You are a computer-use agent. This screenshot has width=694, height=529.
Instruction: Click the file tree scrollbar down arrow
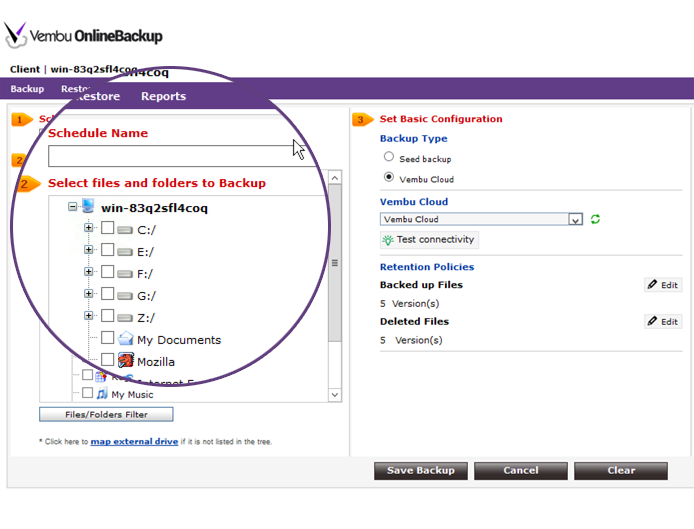(335, 395)
